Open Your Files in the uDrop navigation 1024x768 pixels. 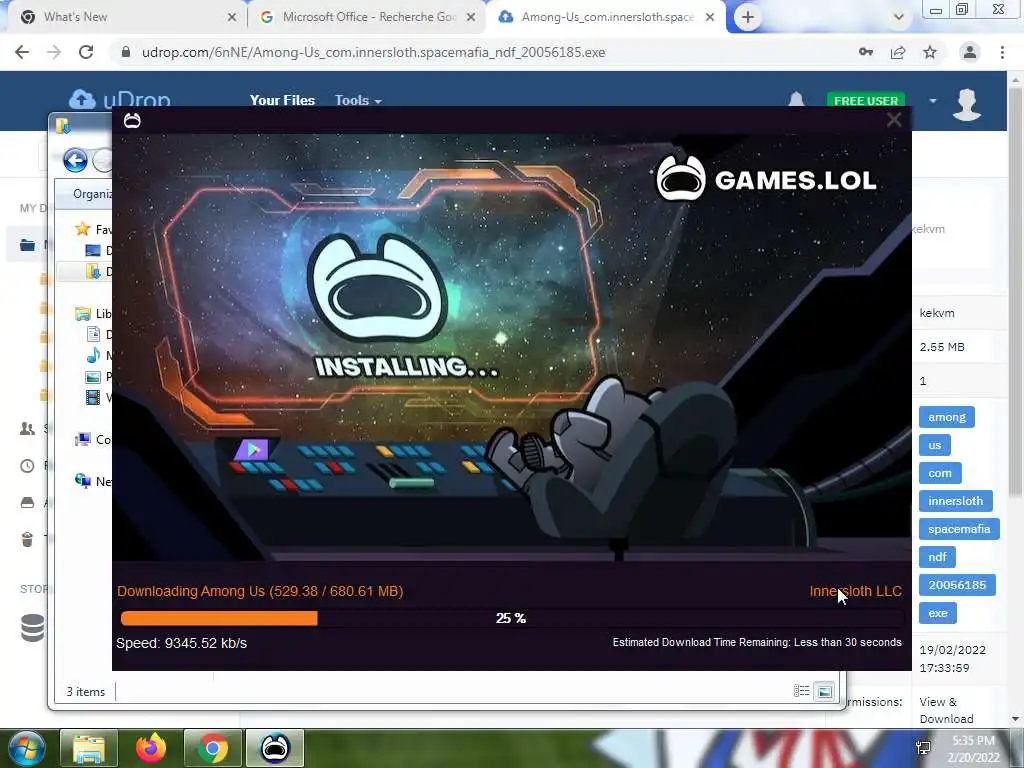point(282,101)
